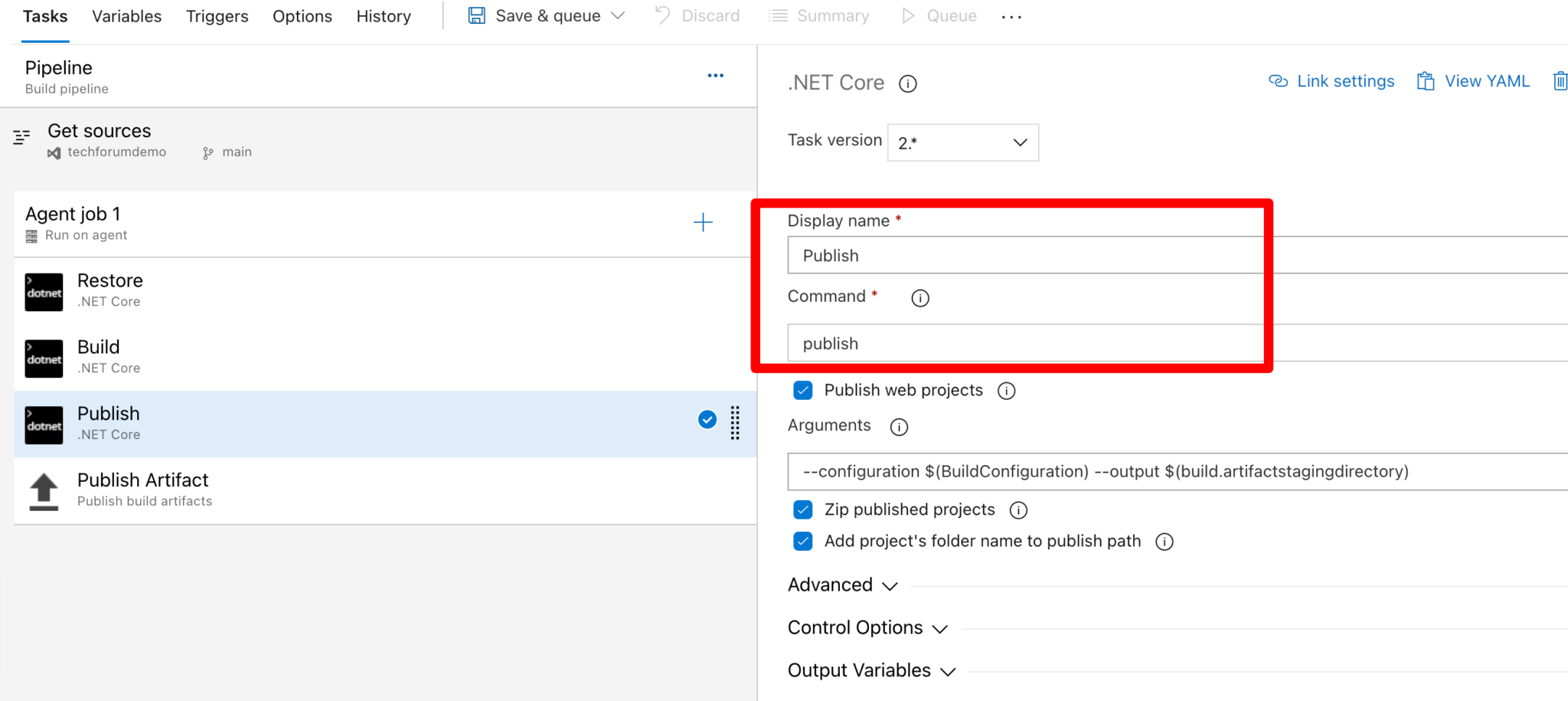
Task: Open the toolbar more actions ellipsis
Action: pos(1011,17)
